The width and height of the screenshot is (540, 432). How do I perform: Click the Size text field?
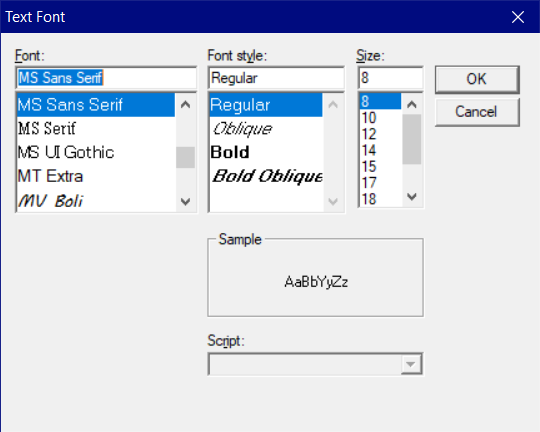pos(391,78)
